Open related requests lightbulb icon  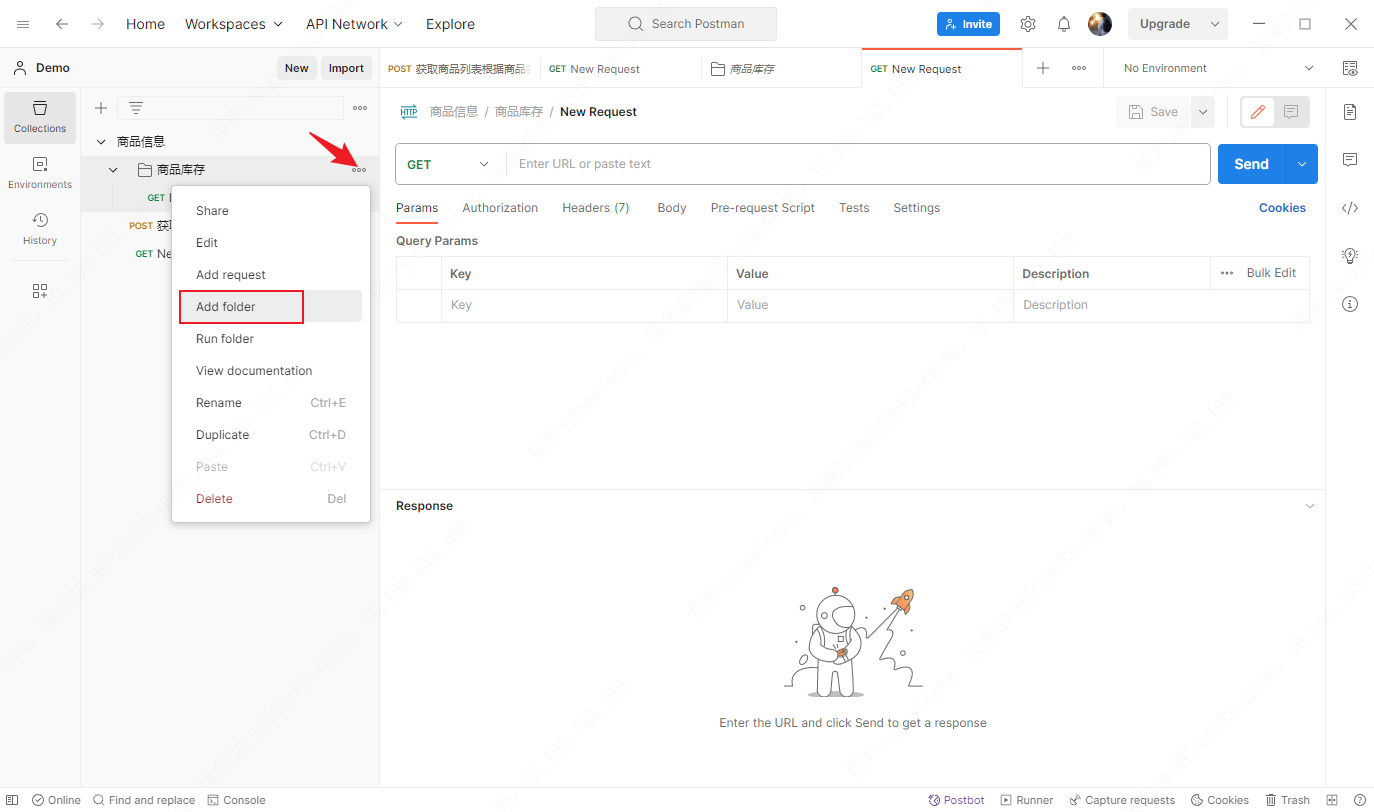point(1350,256)
